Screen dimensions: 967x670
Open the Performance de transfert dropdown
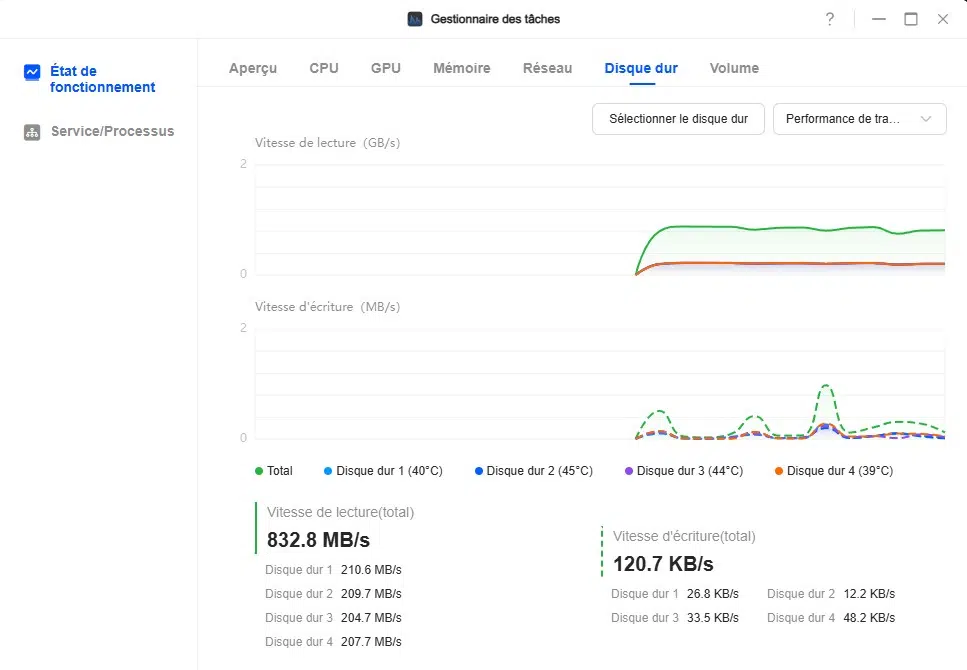(859, 119)
